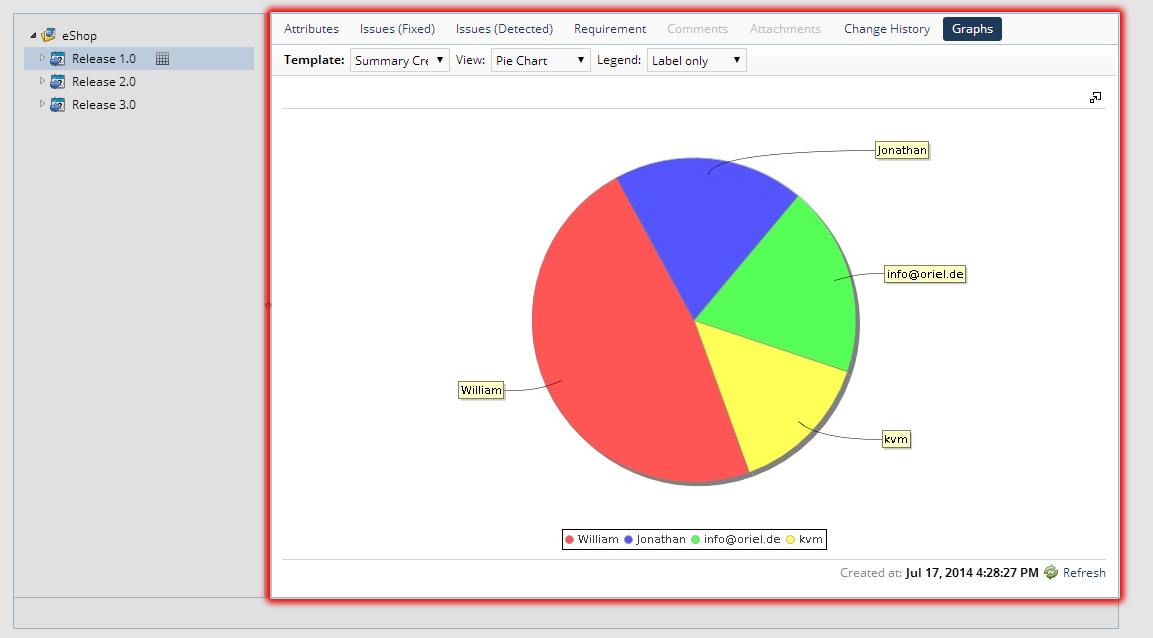
Task: Click the red William legend dot
Action: coord(569,540)
